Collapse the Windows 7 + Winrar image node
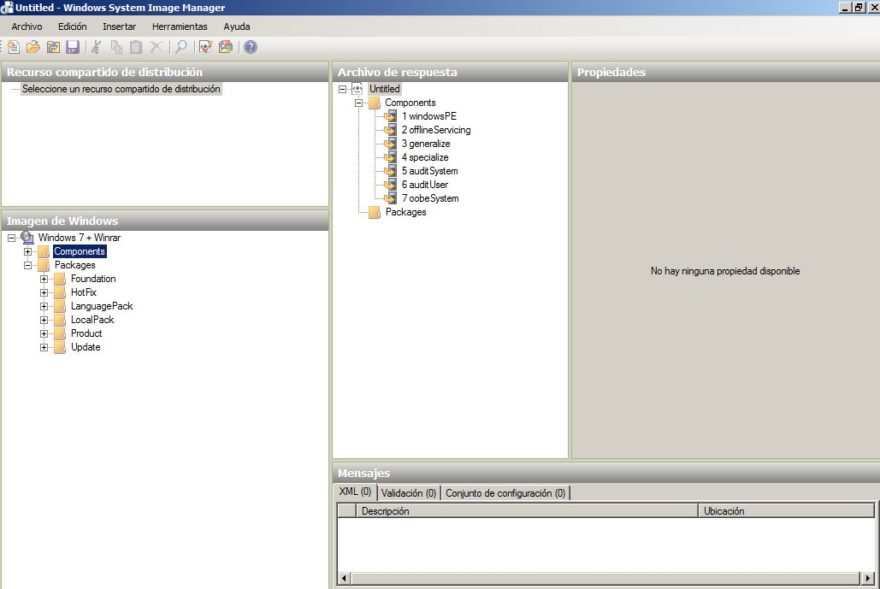 (x=11, y=238)
